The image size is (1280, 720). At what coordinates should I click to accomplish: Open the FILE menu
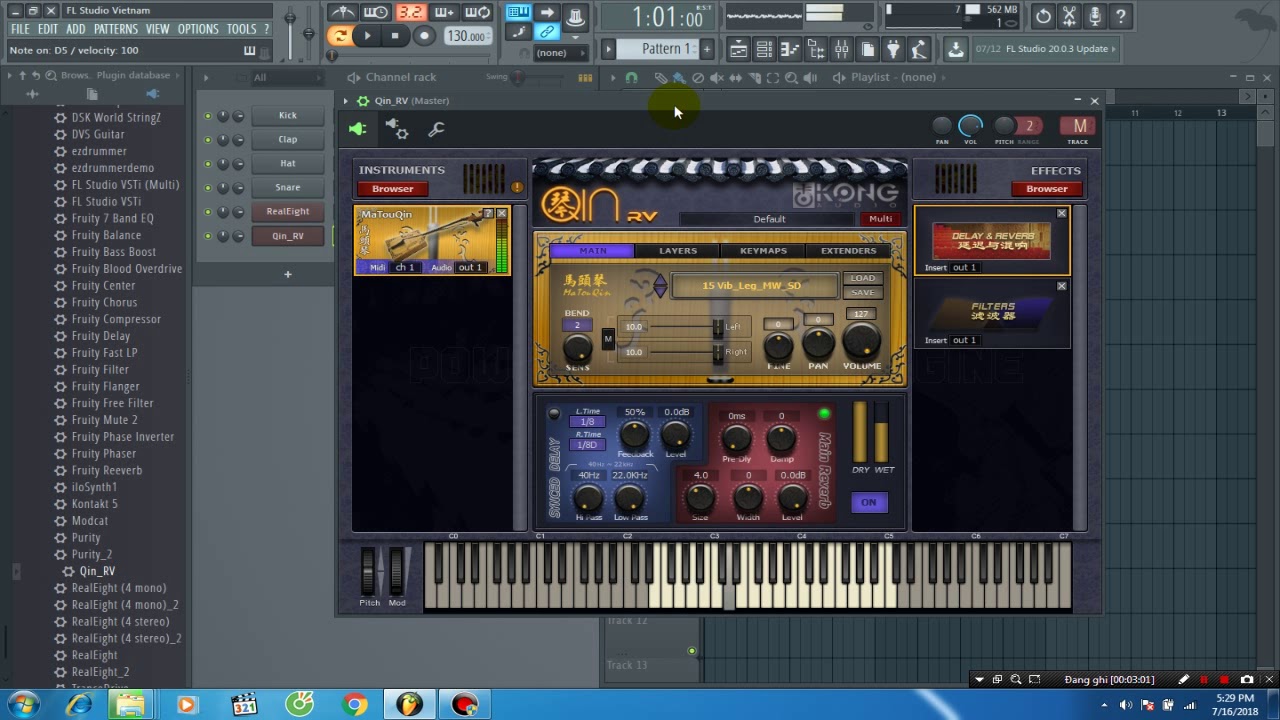click(x=20, y=29)
